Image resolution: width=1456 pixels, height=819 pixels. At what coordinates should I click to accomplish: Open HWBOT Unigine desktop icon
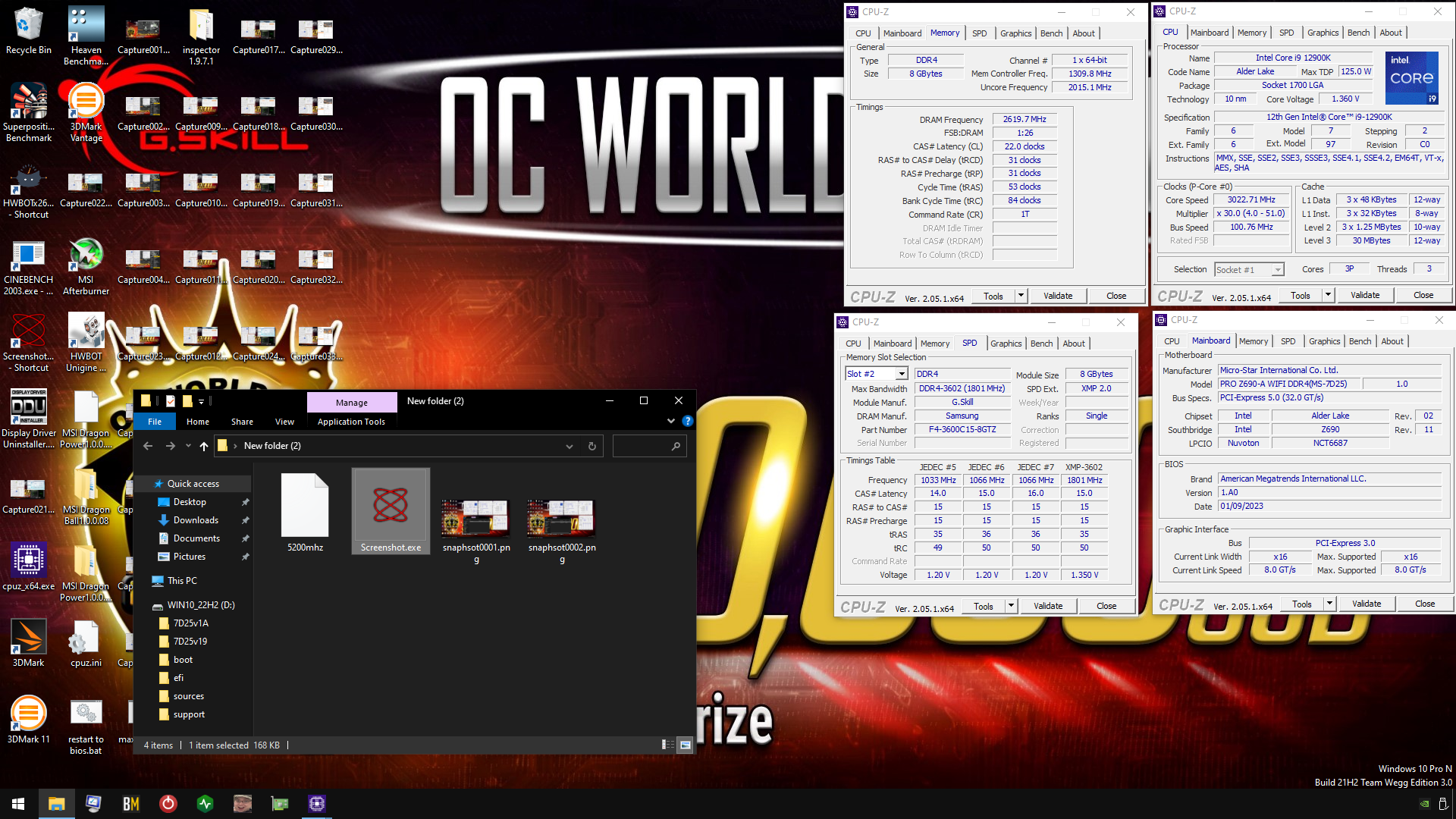tap(86, 342)
